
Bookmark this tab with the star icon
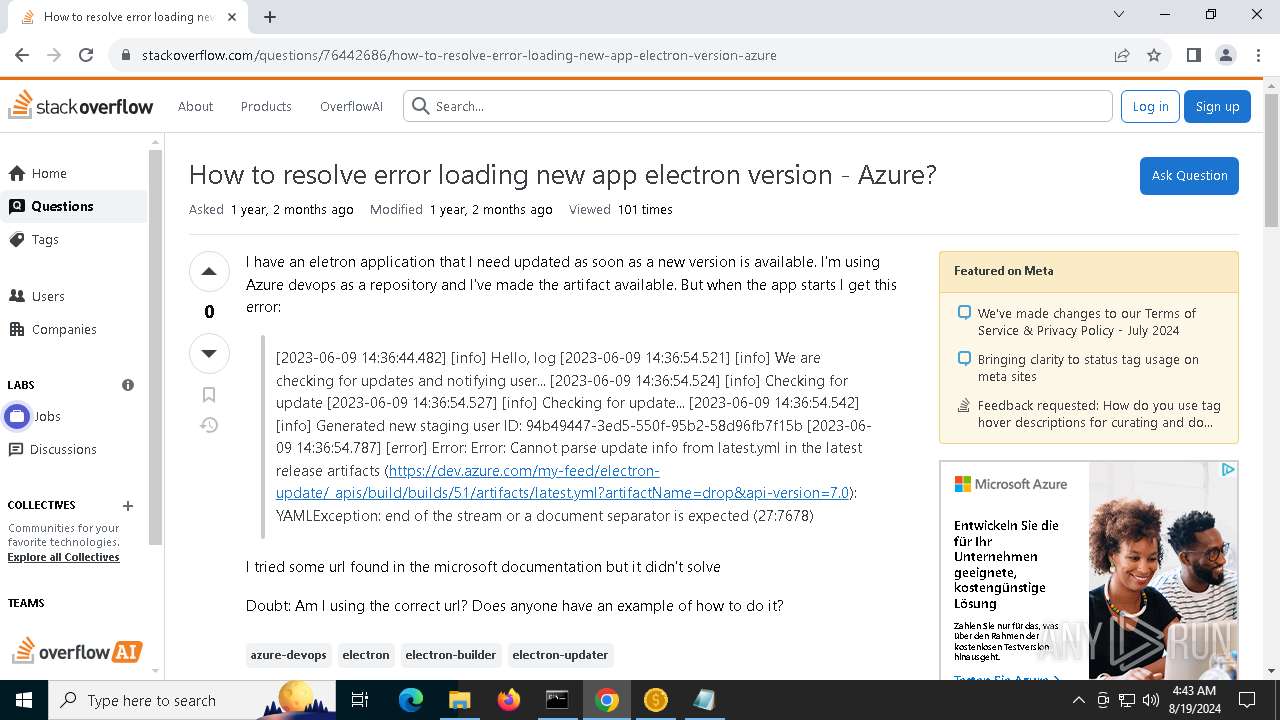(x=1154, y=55)
